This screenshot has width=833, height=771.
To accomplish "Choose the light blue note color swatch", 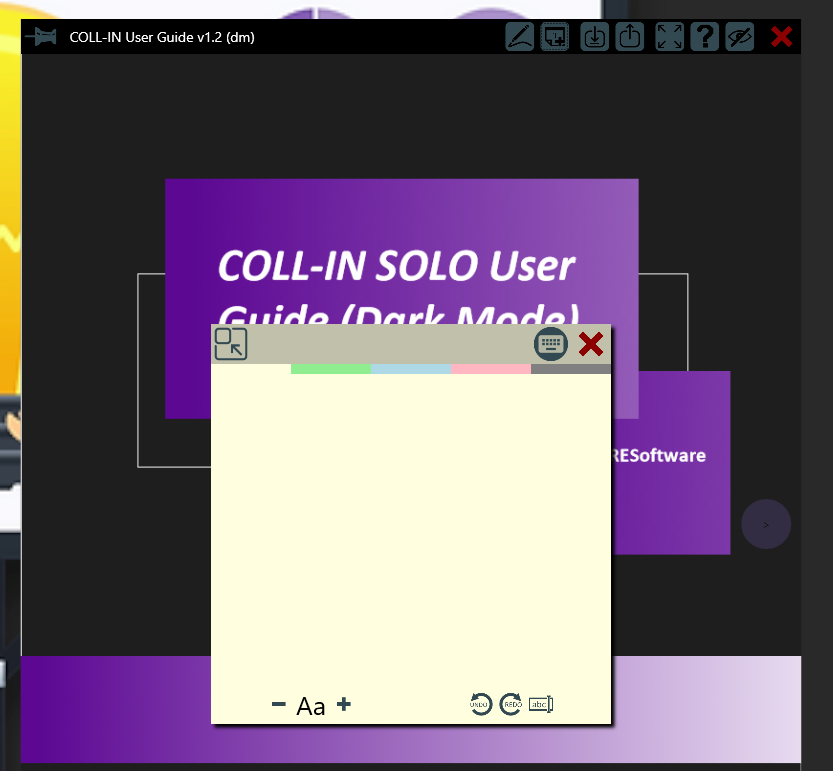I will coord(411,369).
